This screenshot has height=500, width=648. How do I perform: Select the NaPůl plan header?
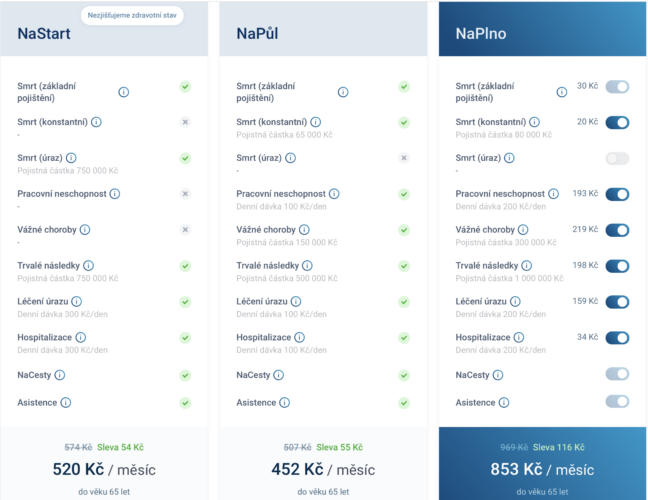(x=323, y=29)
